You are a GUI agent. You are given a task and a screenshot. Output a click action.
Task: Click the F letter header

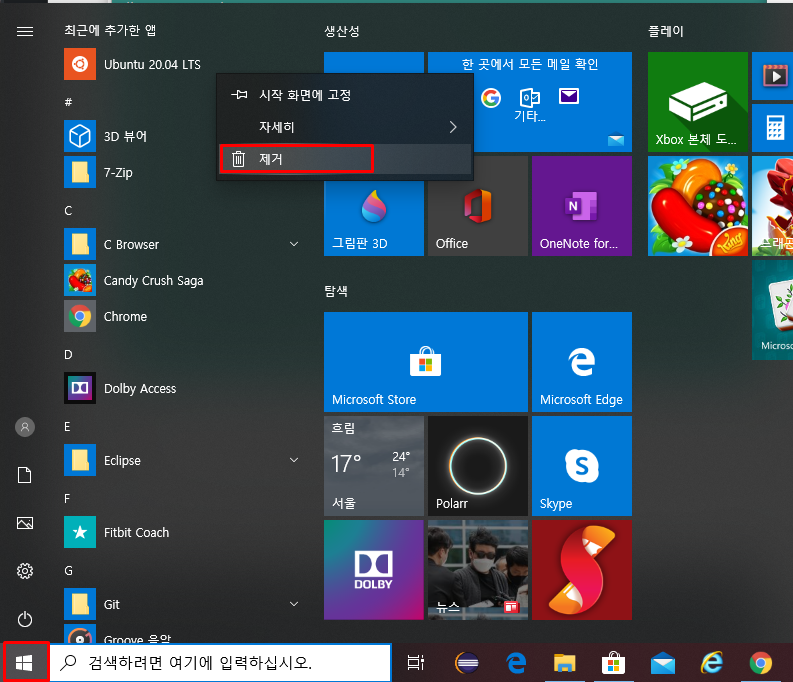[x=67, y=498]
